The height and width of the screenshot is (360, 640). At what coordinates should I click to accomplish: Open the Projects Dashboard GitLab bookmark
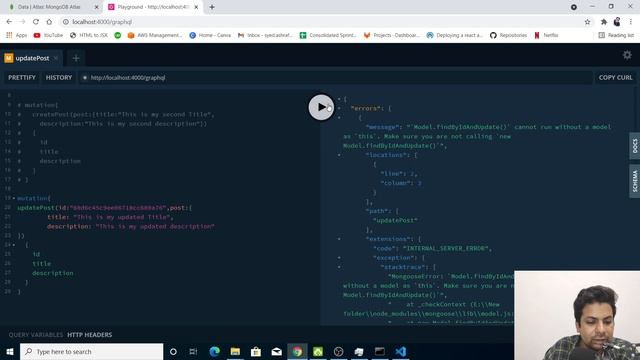tap(391, 35)
